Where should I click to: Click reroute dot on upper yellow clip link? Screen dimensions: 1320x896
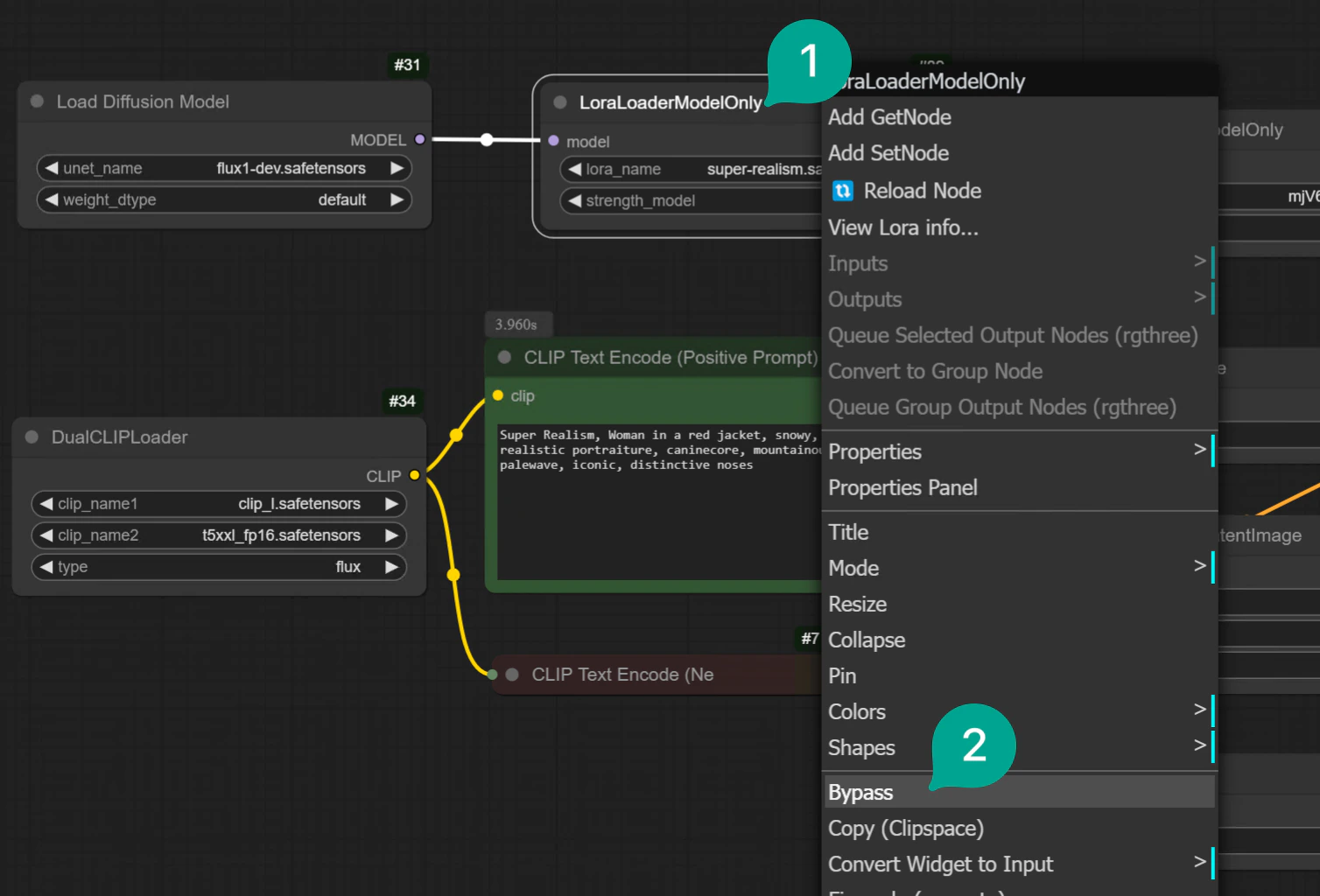click(456, 435)
